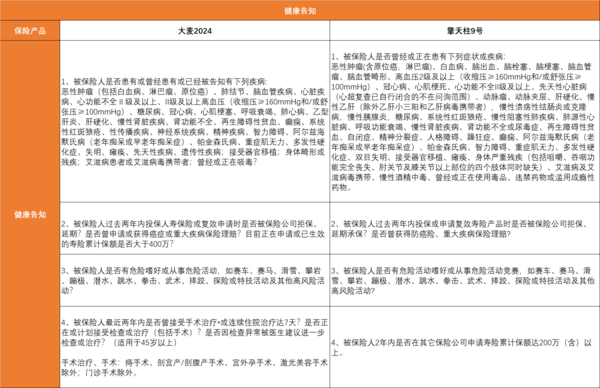Click the 手术治疗 exclusion note paragraph
The height and width of the screenshot is (388, 600).
(x=195, y=367)
